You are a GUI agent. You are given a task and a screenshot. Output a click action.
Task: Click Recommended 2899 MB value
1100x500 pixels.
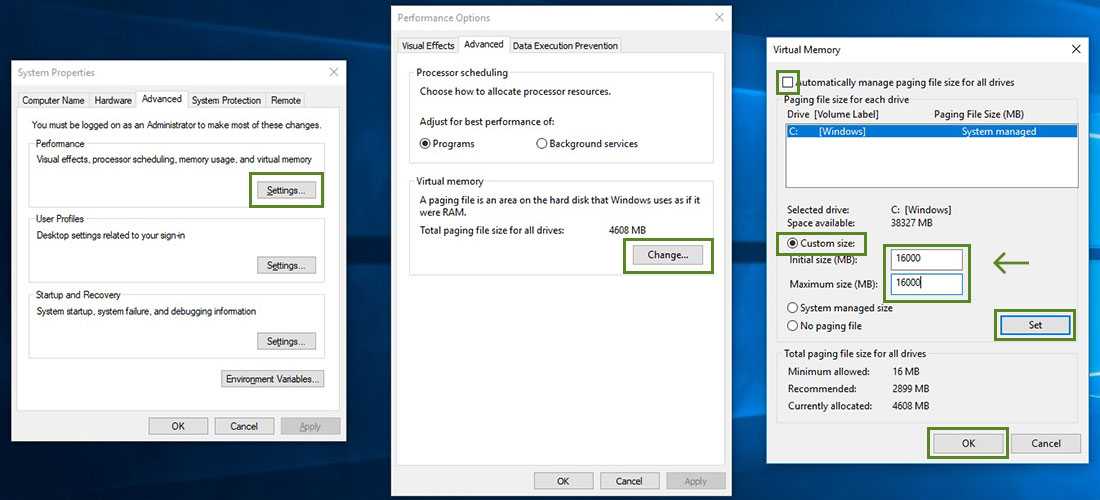(911, 388)
